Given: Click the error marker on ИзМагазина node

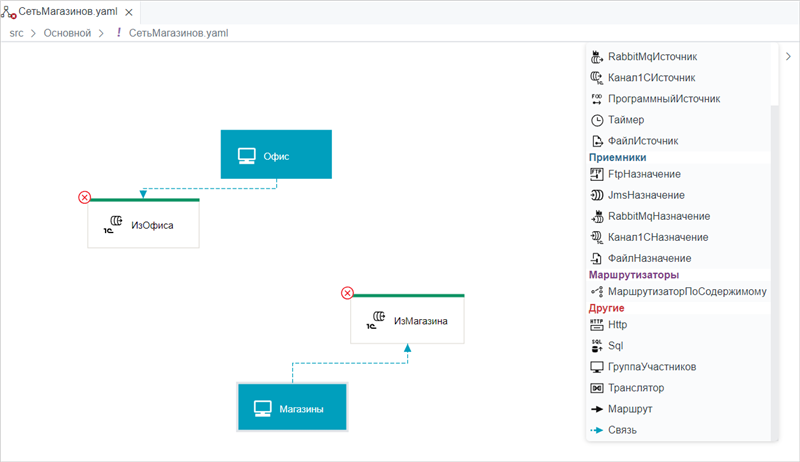Looking at the screenshot, I should click(x=347, y=293).
